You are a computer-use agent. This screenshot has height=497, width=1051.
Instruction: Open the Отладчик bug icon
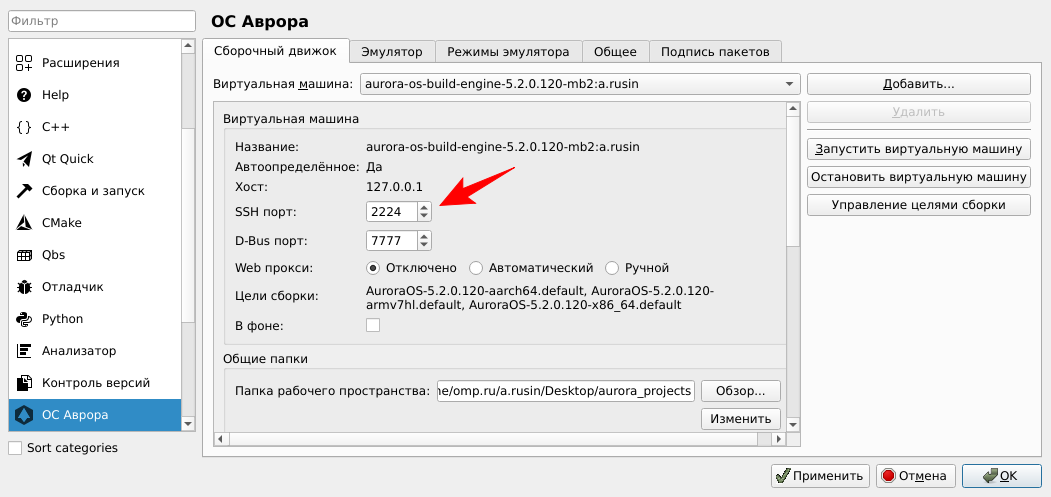25,287
